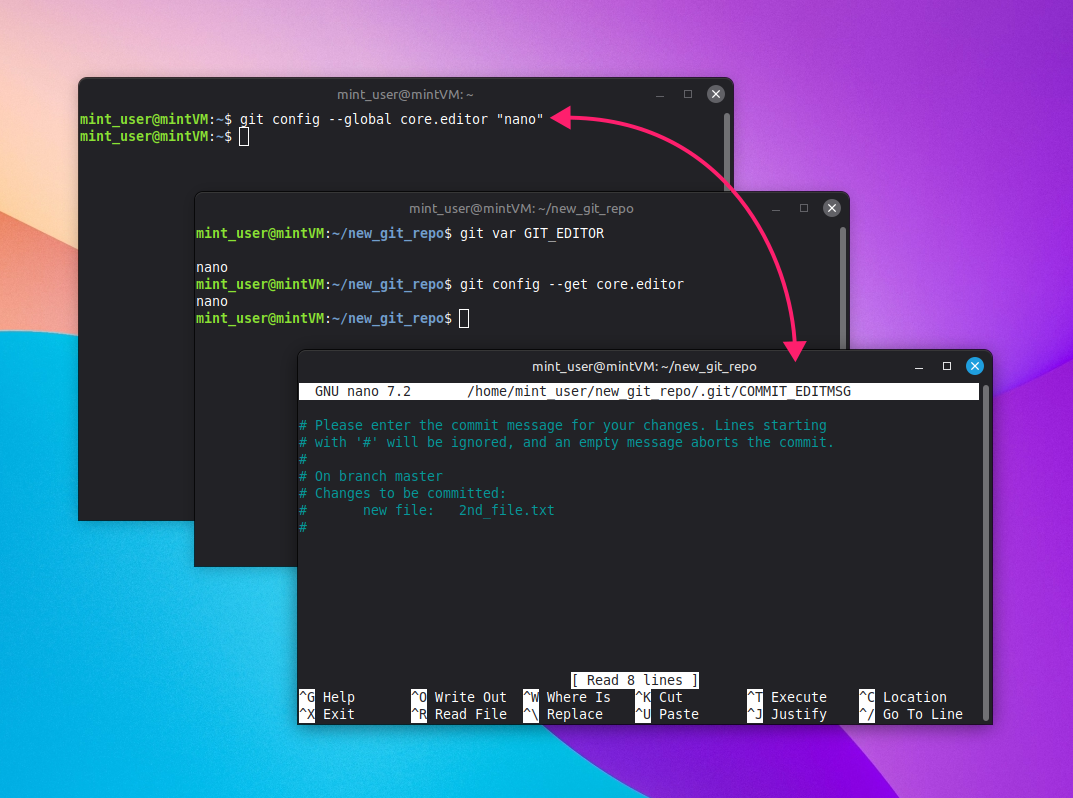Click the 'GNU nano 7.2' header text
This screenshot has height=798, width=1073.
point(363,391)
